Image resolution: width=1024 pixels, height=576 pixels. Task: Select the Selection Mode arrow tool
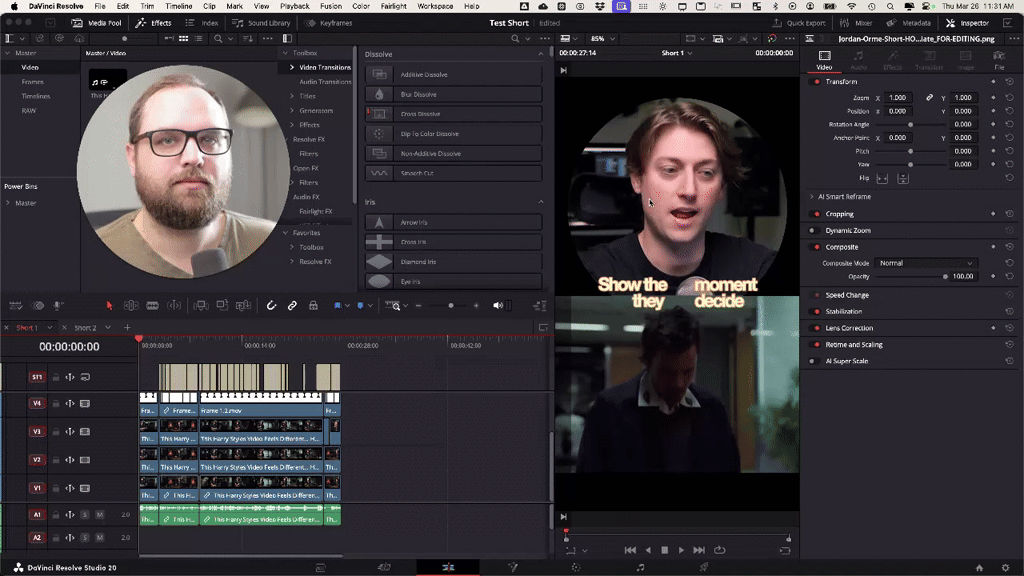(110, 305)
